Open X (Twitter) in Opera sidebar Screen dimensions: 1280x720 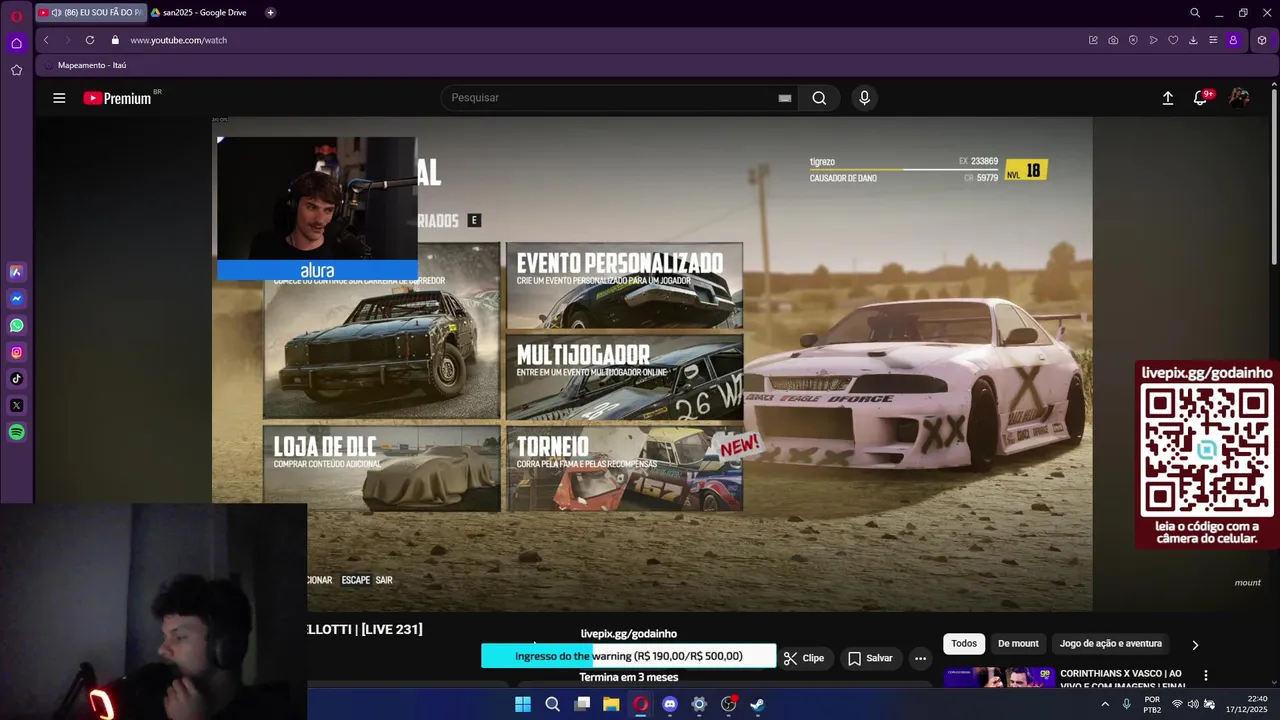pyautogui.click(x=16, y=405)
